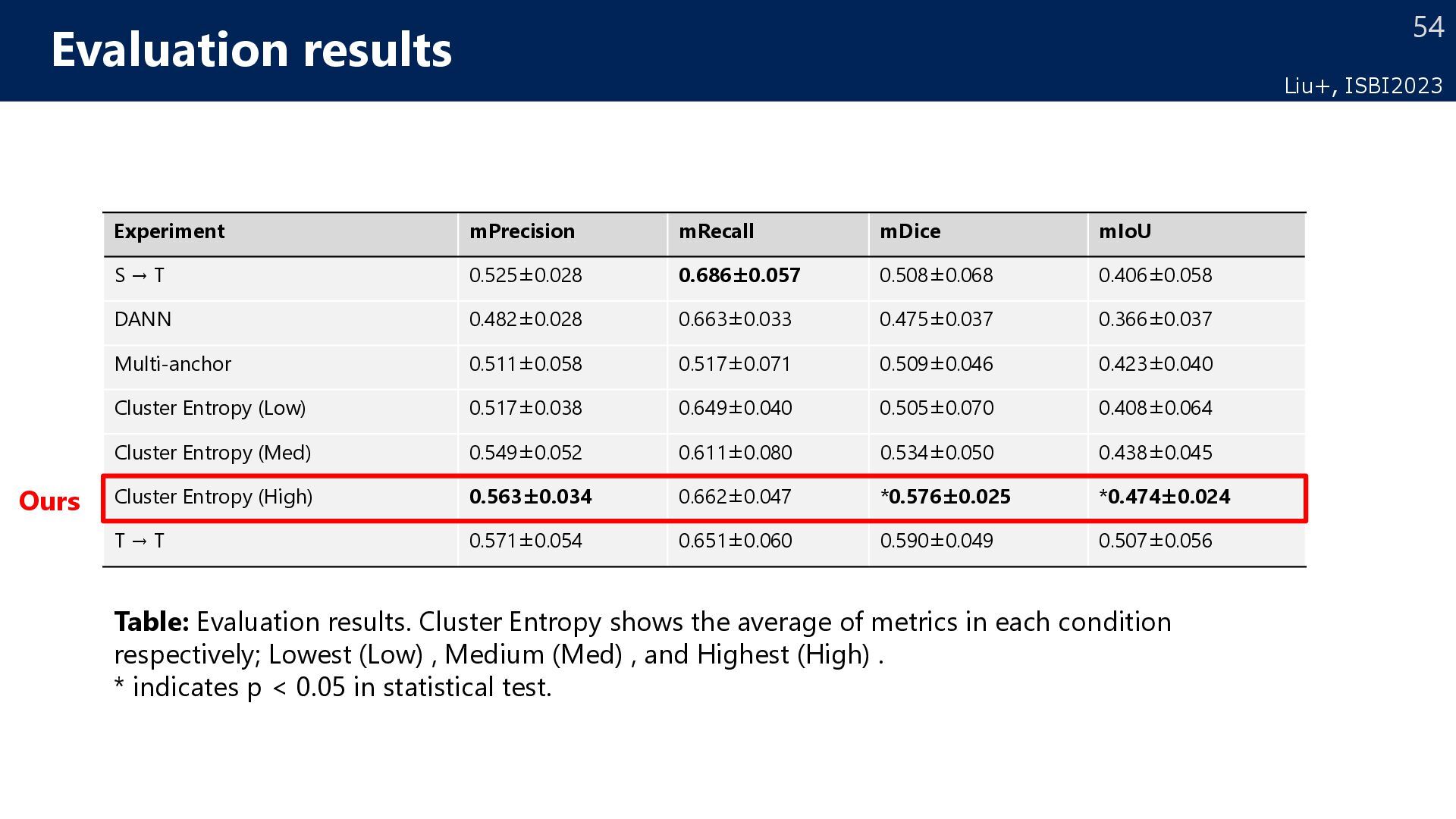Click the 'DANN' experiment cell
Viewport: 1456px width, 819px height.
(x=143, y=319)
